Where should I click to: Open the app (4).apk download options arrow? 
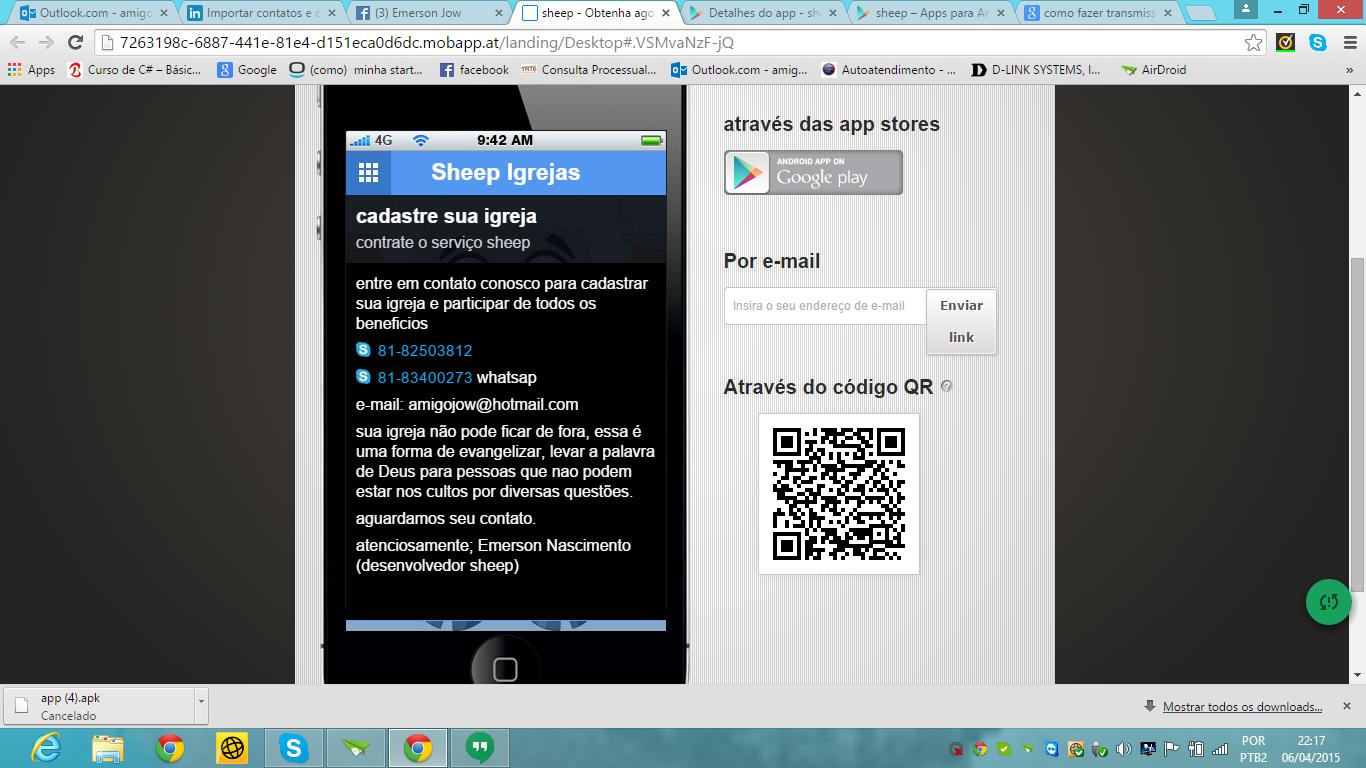tap(201, 702)
